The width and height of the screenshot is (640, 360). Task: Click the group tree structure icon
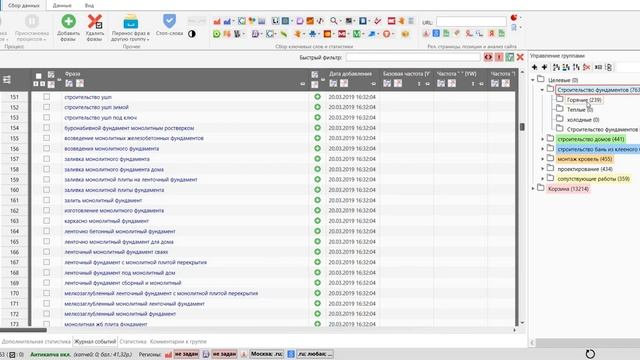click(x=609, y=67)
